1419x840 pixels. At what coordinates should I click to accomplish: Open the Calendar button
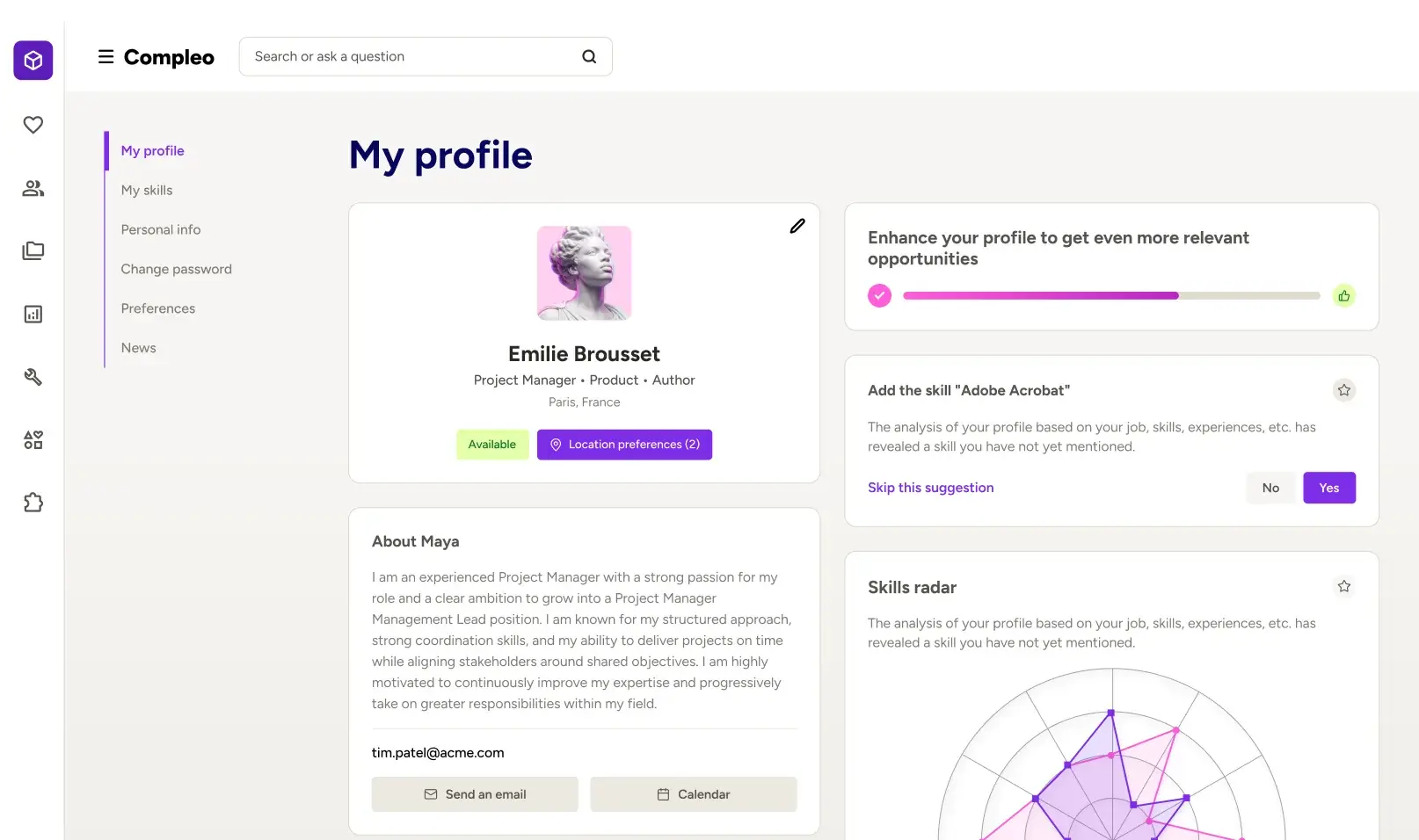694,794
